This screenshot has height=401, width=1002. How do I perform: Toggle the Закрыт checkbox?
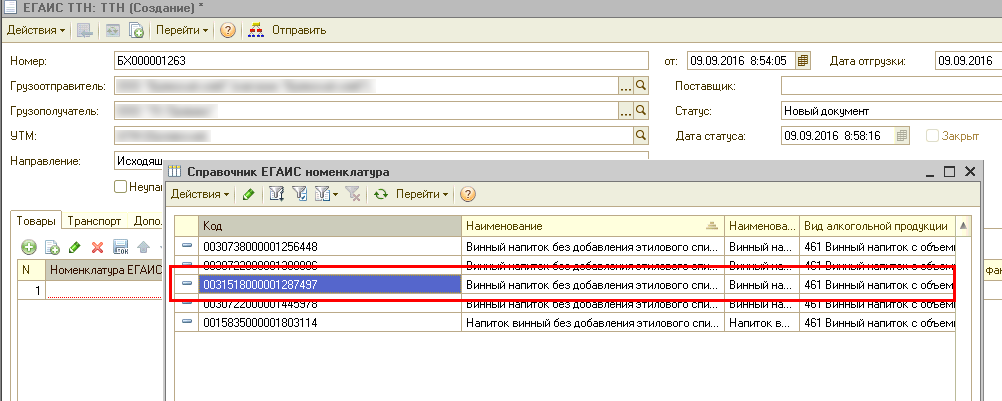pyautogui.click(x=933, y=135)
